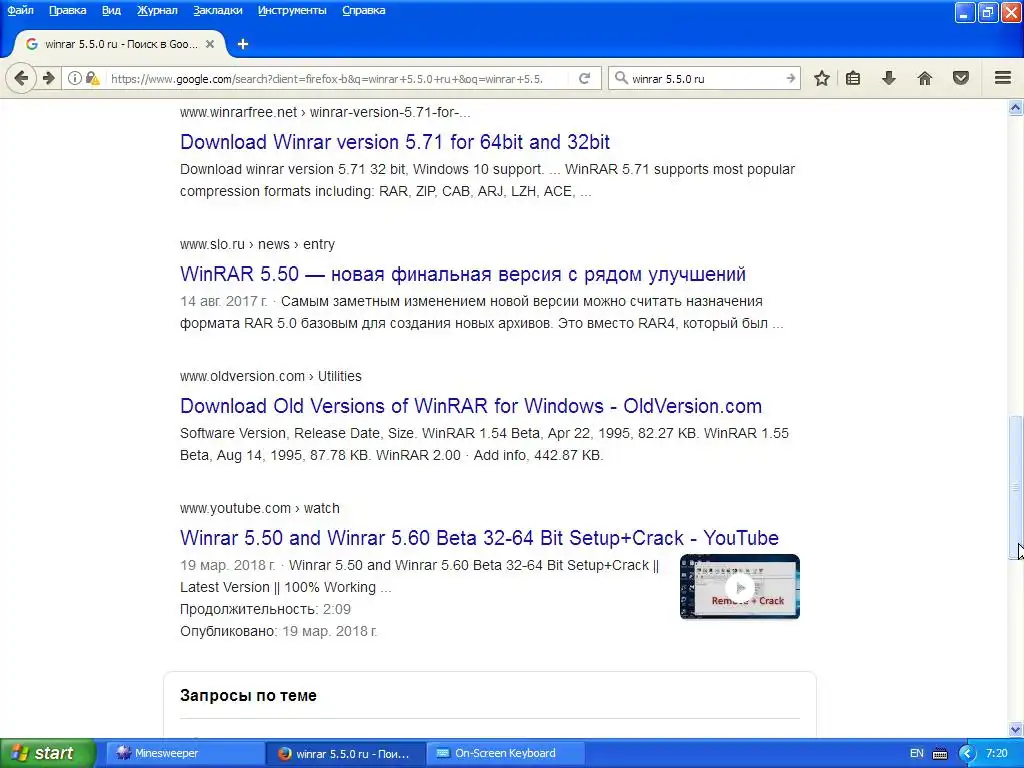Click www.slo.ru › news › entry breadcrumb
This screenshot has width=1024, height=768.
click(x=257, y=244)
